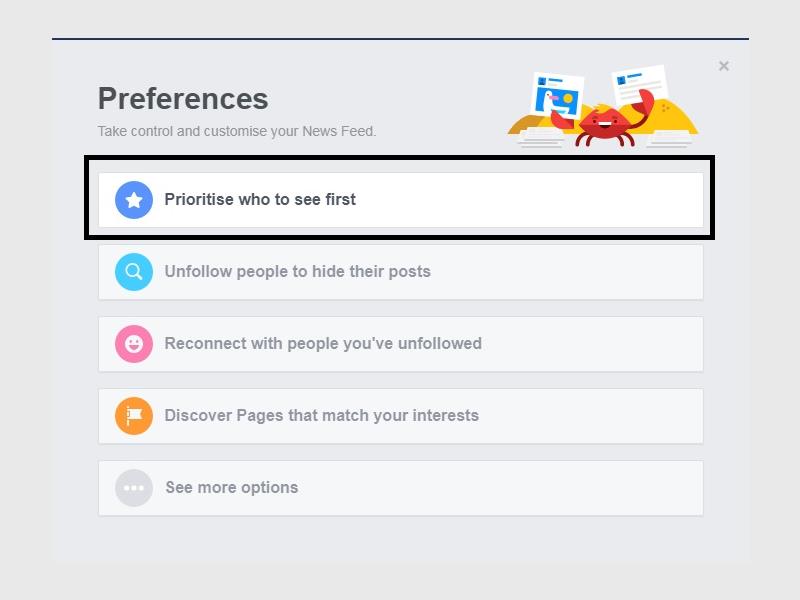Click the See more options label
800x600 pixels.
point(231,487)
